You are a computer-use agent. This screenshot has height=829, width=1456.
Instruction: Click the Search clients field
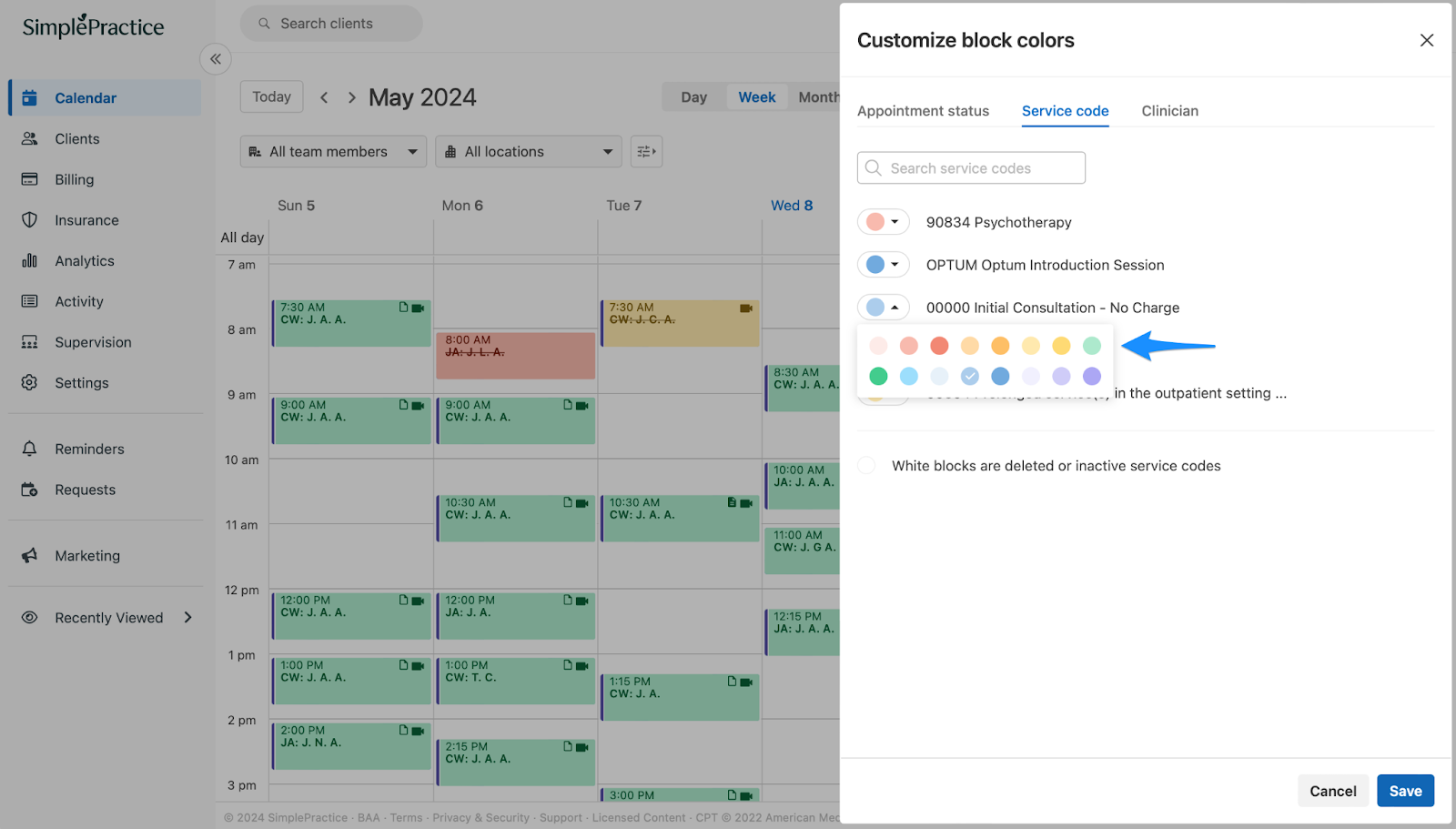(x=331, y=24)
